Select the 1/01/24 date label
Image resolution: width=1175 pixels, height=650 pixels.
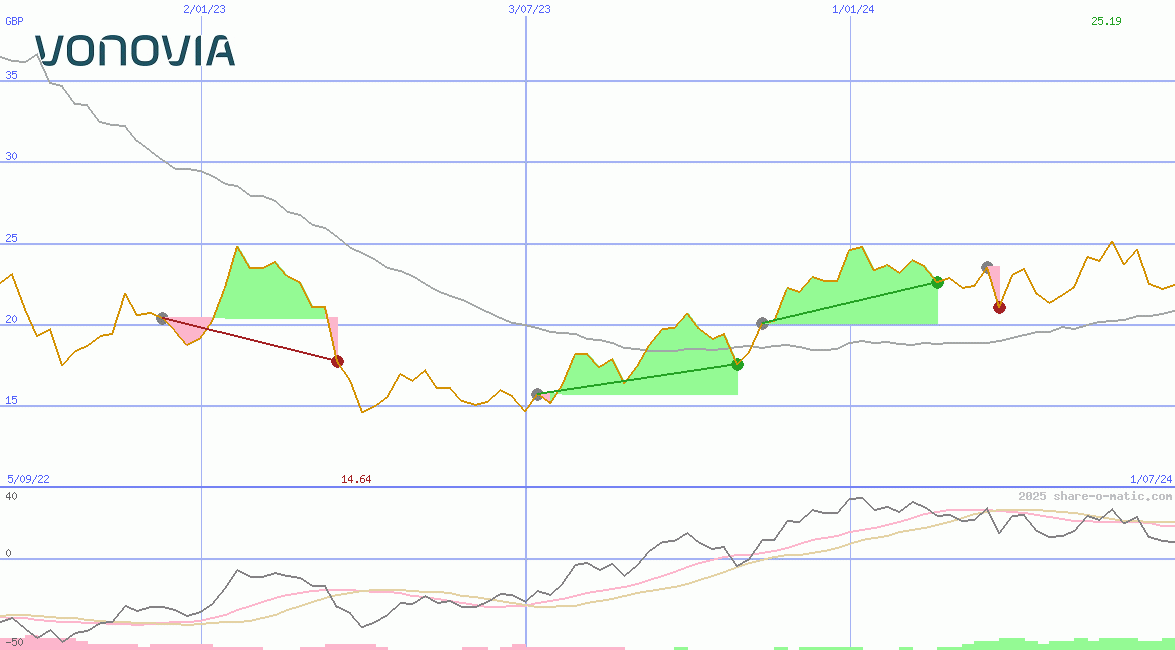click(854, 9)
